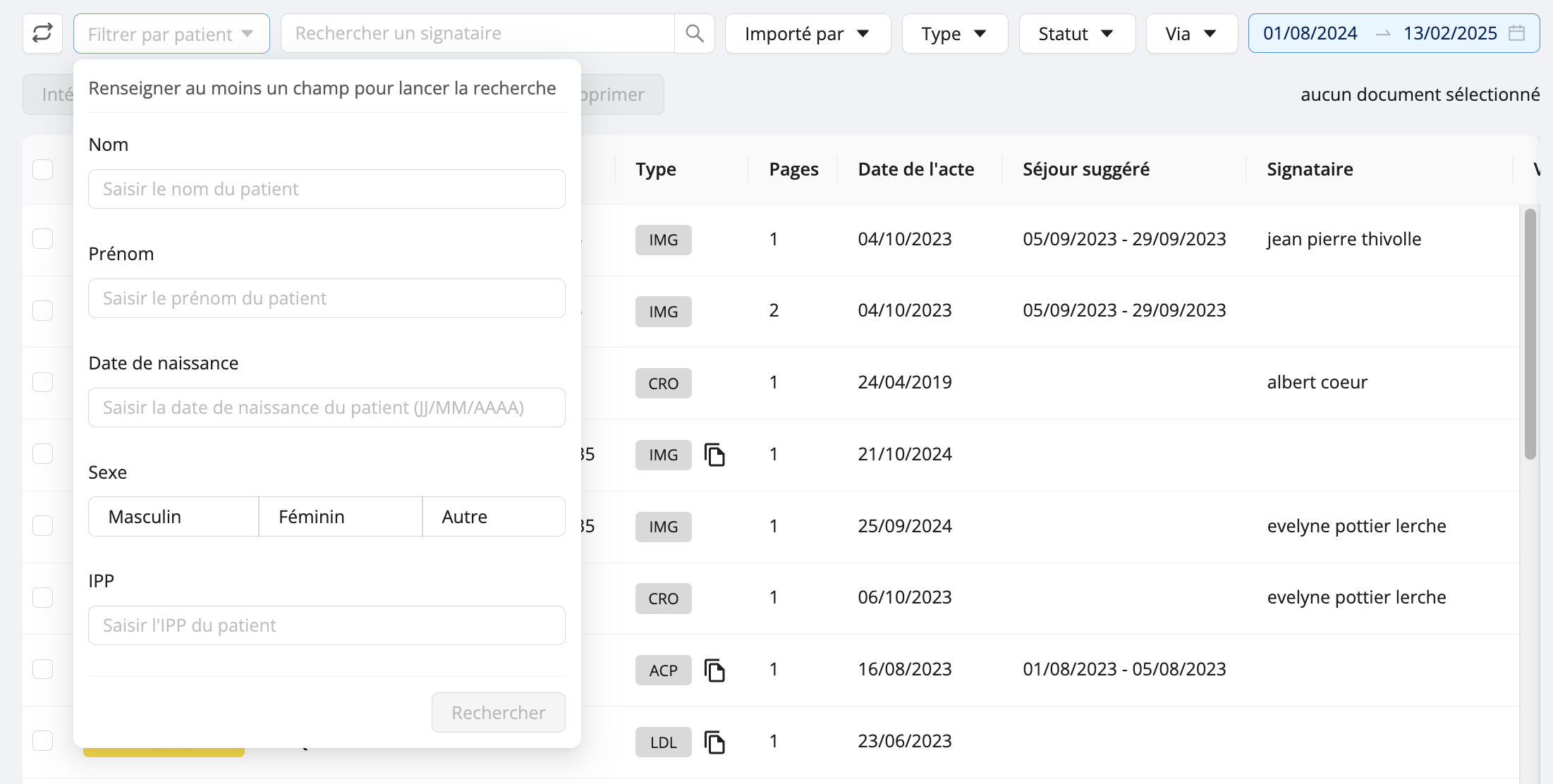1553x784 pixels.
Task: Collapse the Filtrer par patient dropdown
Action: click(x=171, y=33)
